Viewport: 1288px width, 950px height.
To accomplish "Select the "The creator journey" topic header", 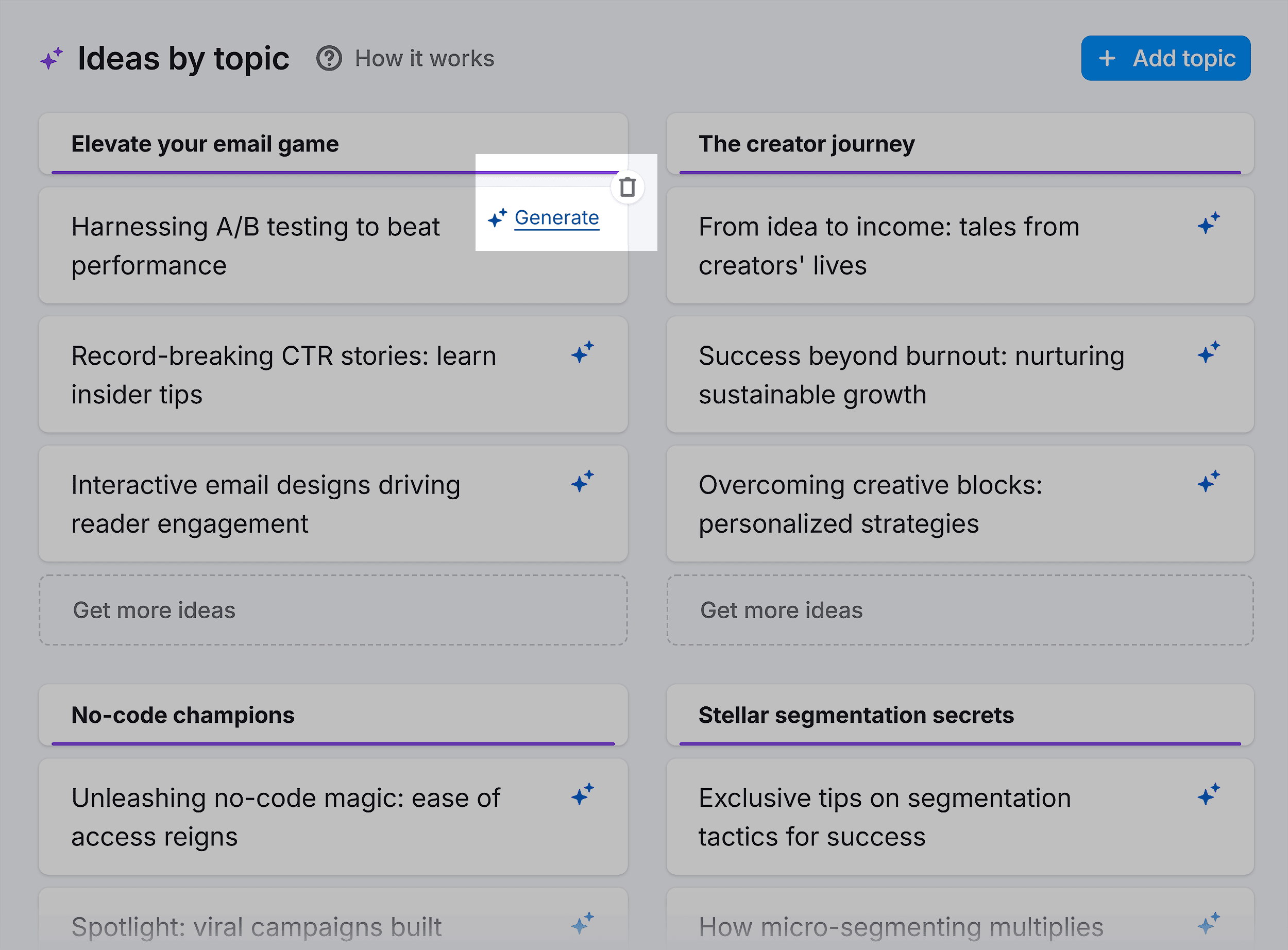I will (960, 144).
